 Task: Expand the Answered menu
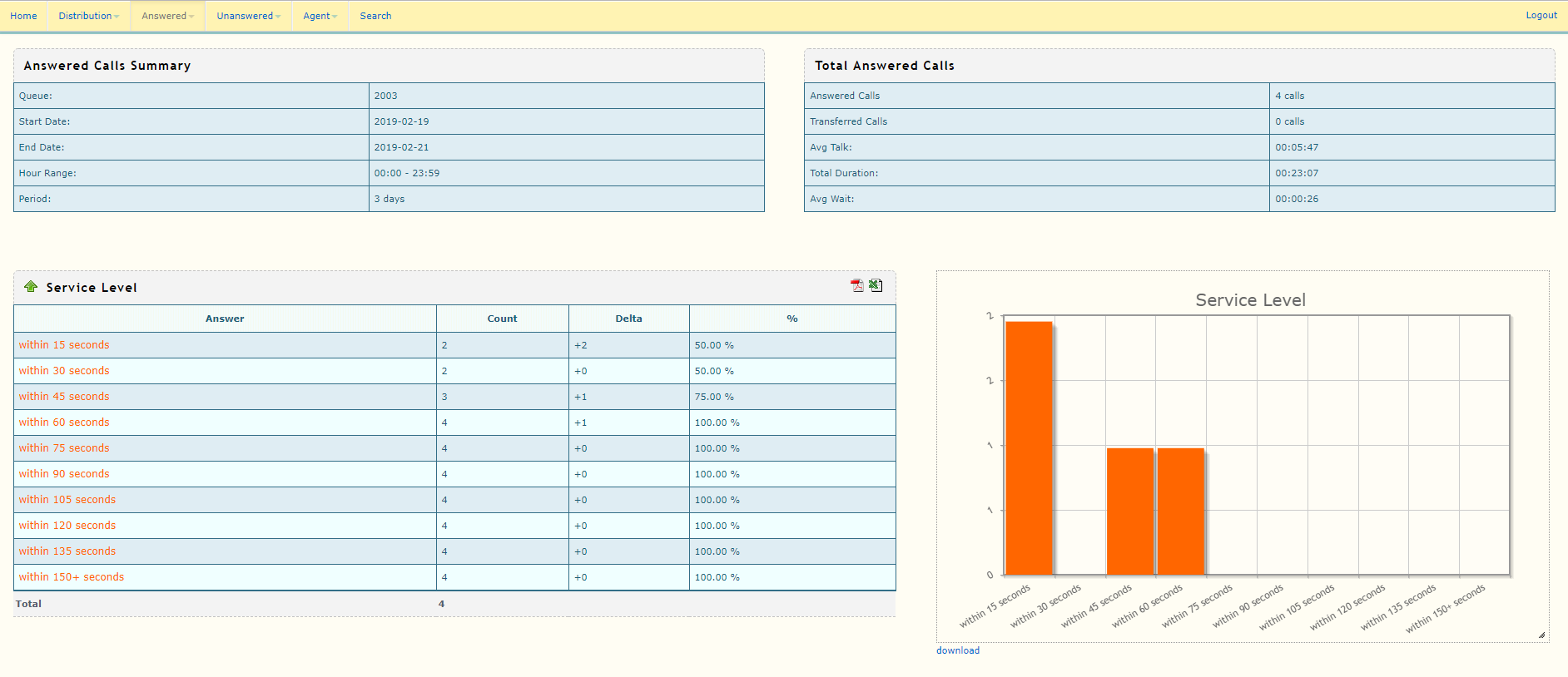167,16
